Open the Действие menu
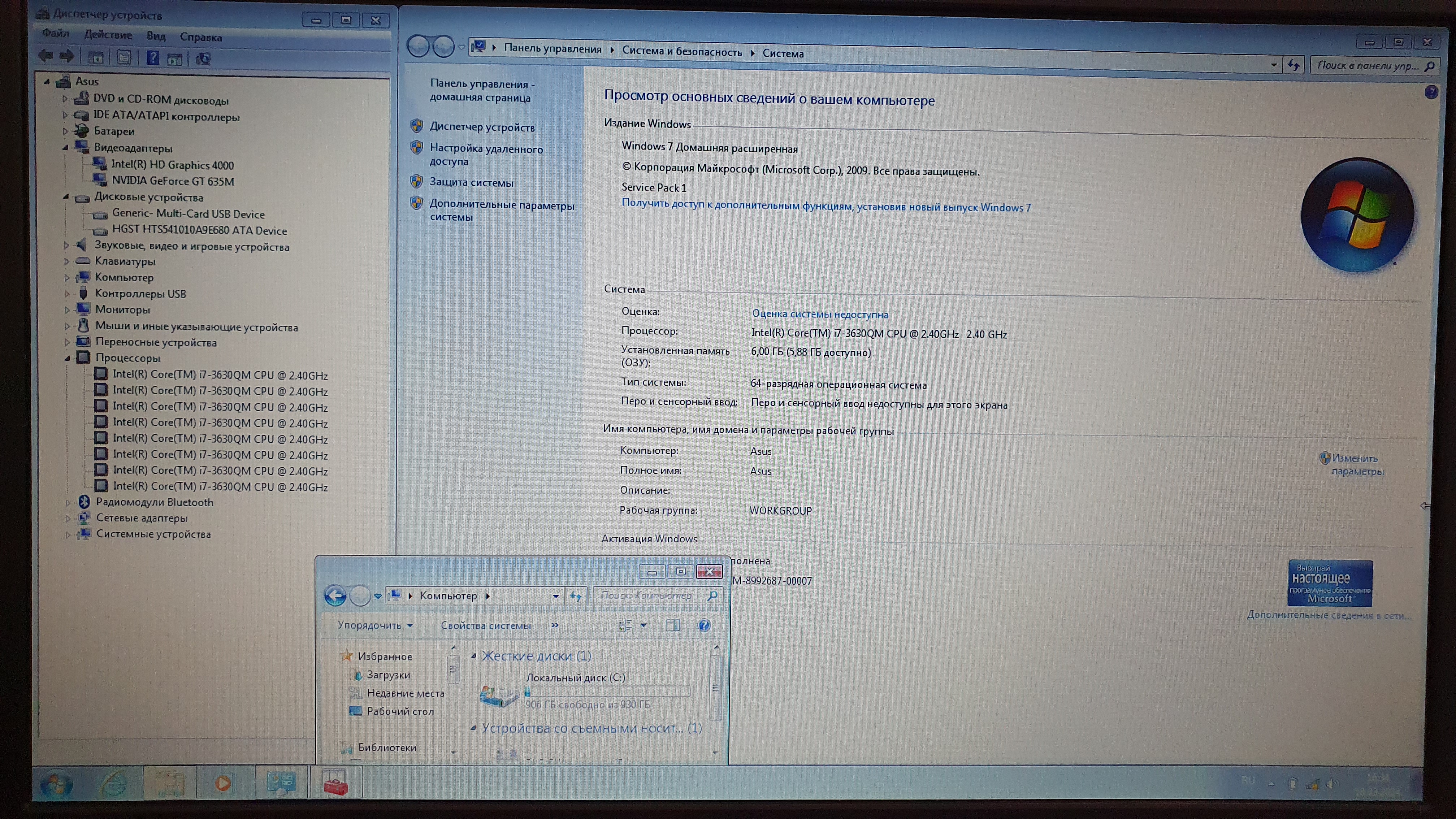The image size is (1456, 819). [108, 35]
